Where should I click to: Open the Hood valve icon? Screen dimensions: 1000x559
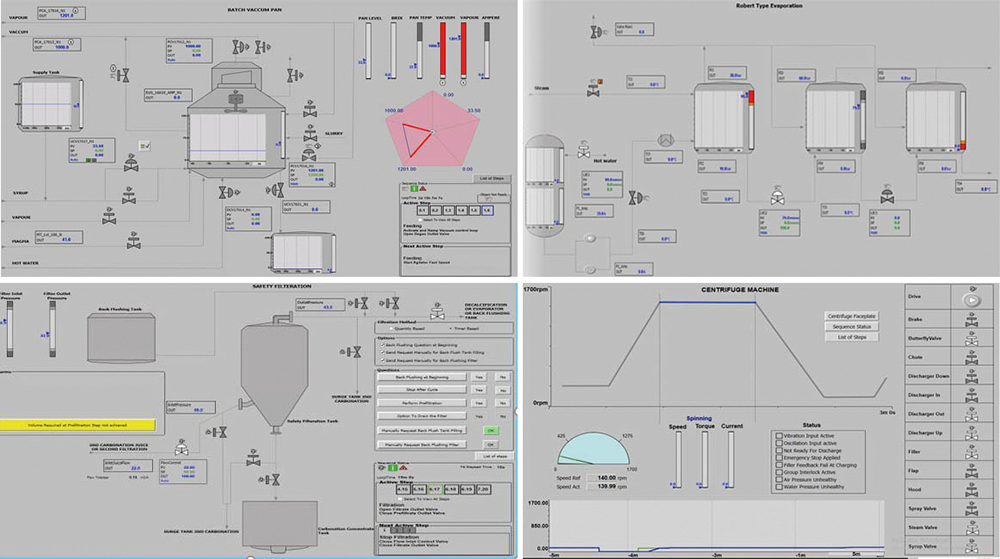[x=971, y=490]
